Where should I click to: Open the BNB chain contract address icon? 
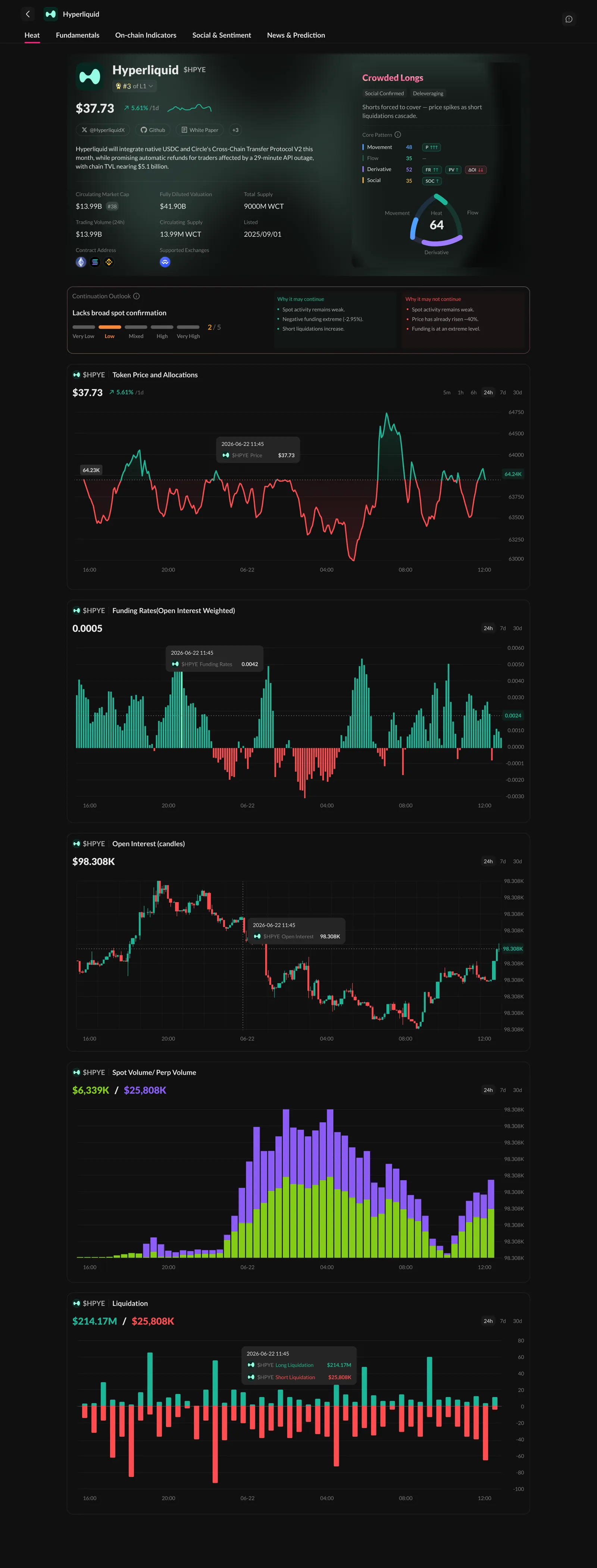pos(109,262)
